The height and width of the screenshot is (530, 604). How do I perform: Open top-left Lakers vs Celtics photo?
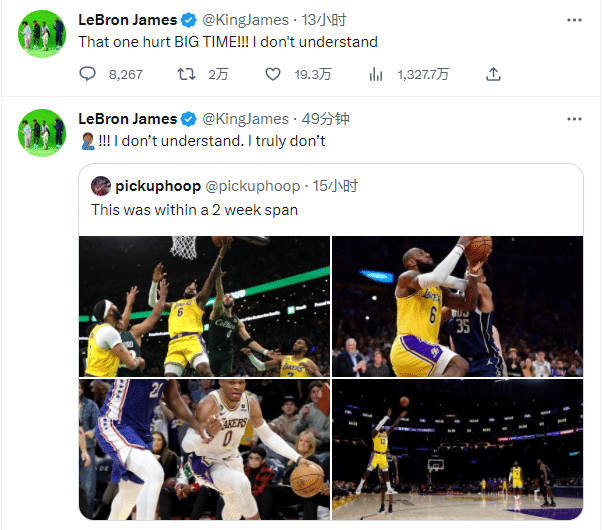click(x=204, y=306)
